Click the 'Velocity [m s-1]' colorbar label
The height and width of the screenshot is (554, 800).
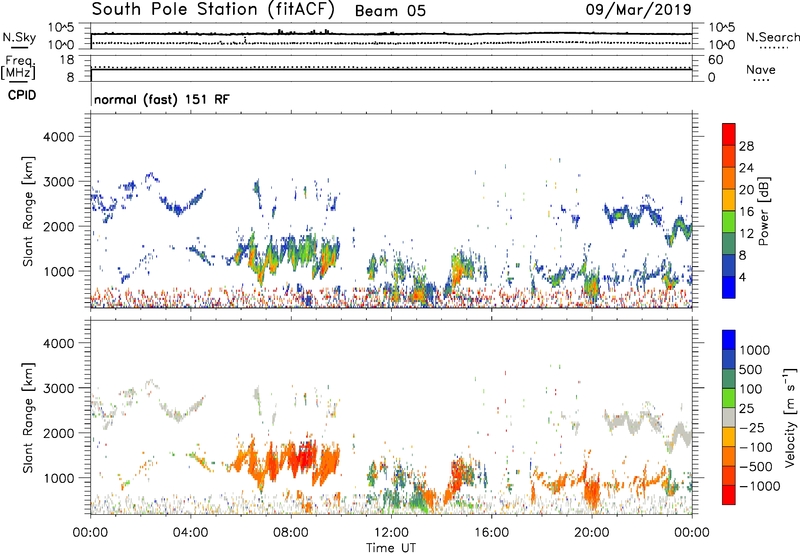(790, 417)
